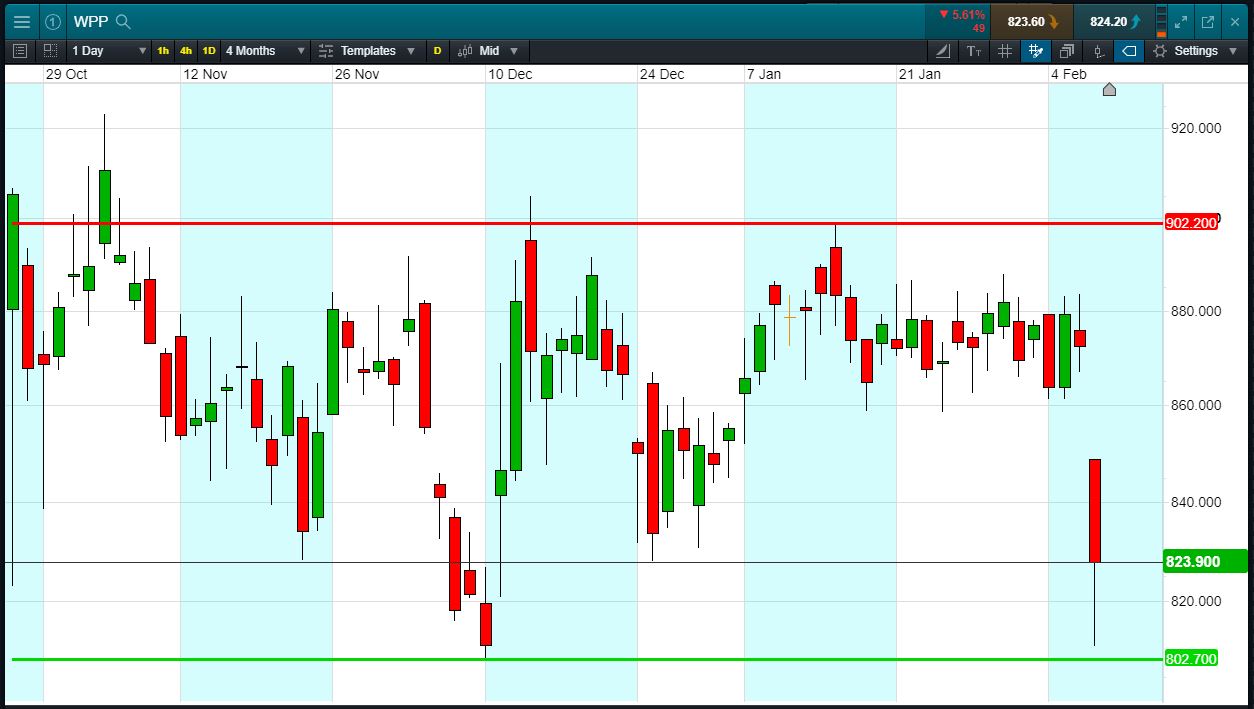Click the 860.000 price axis label

tap(1194, 405)
